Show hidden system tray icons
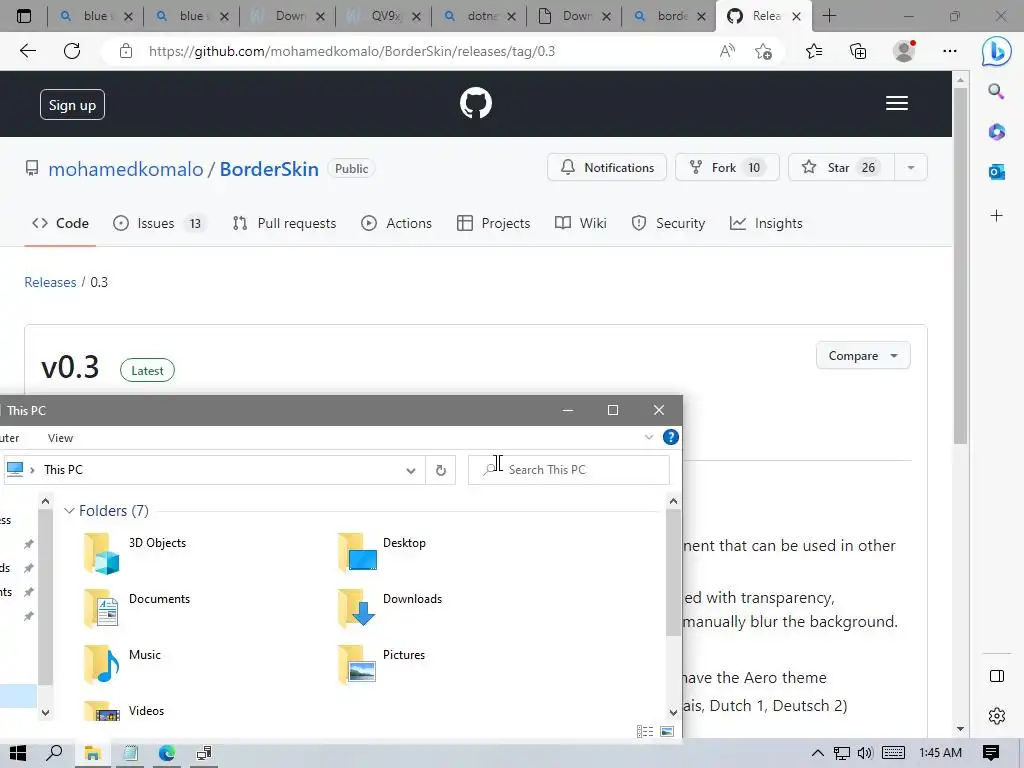This screenshot has height=768, width=1024. [818, 753]
